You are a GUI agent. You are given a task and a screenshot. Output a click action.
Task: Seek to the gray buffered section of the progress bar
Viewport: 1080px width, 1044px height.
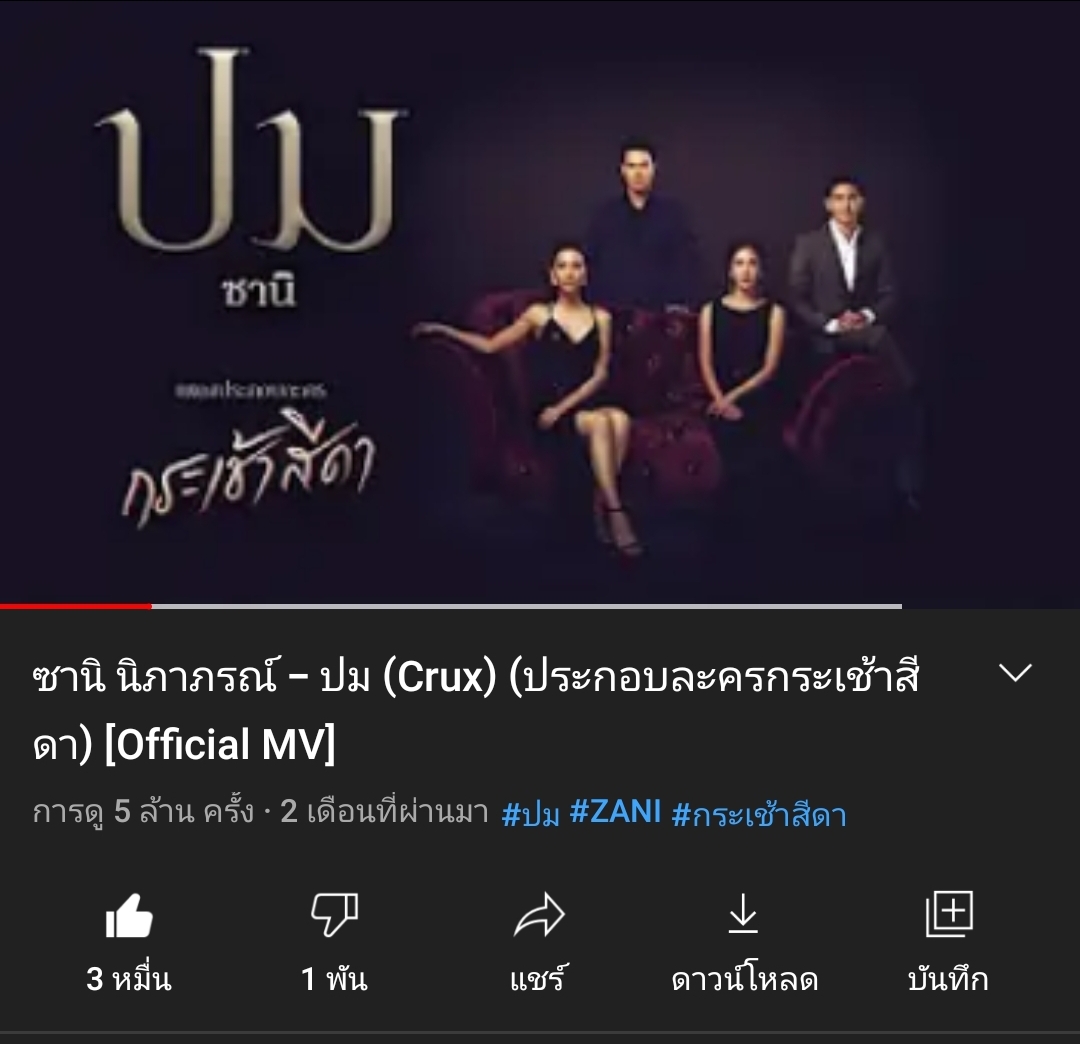coord(527,606)
